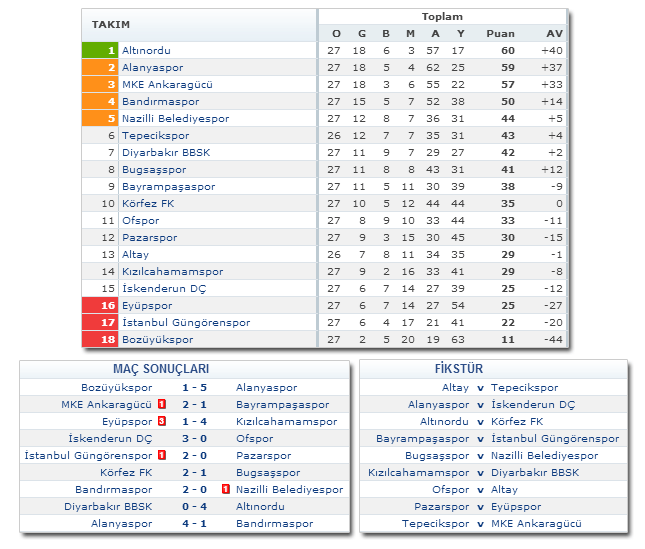Open the Bozüyükspor 1 - 5 Alanyaspor score
This screenshot has height=549, width=645.
(194, 388)
